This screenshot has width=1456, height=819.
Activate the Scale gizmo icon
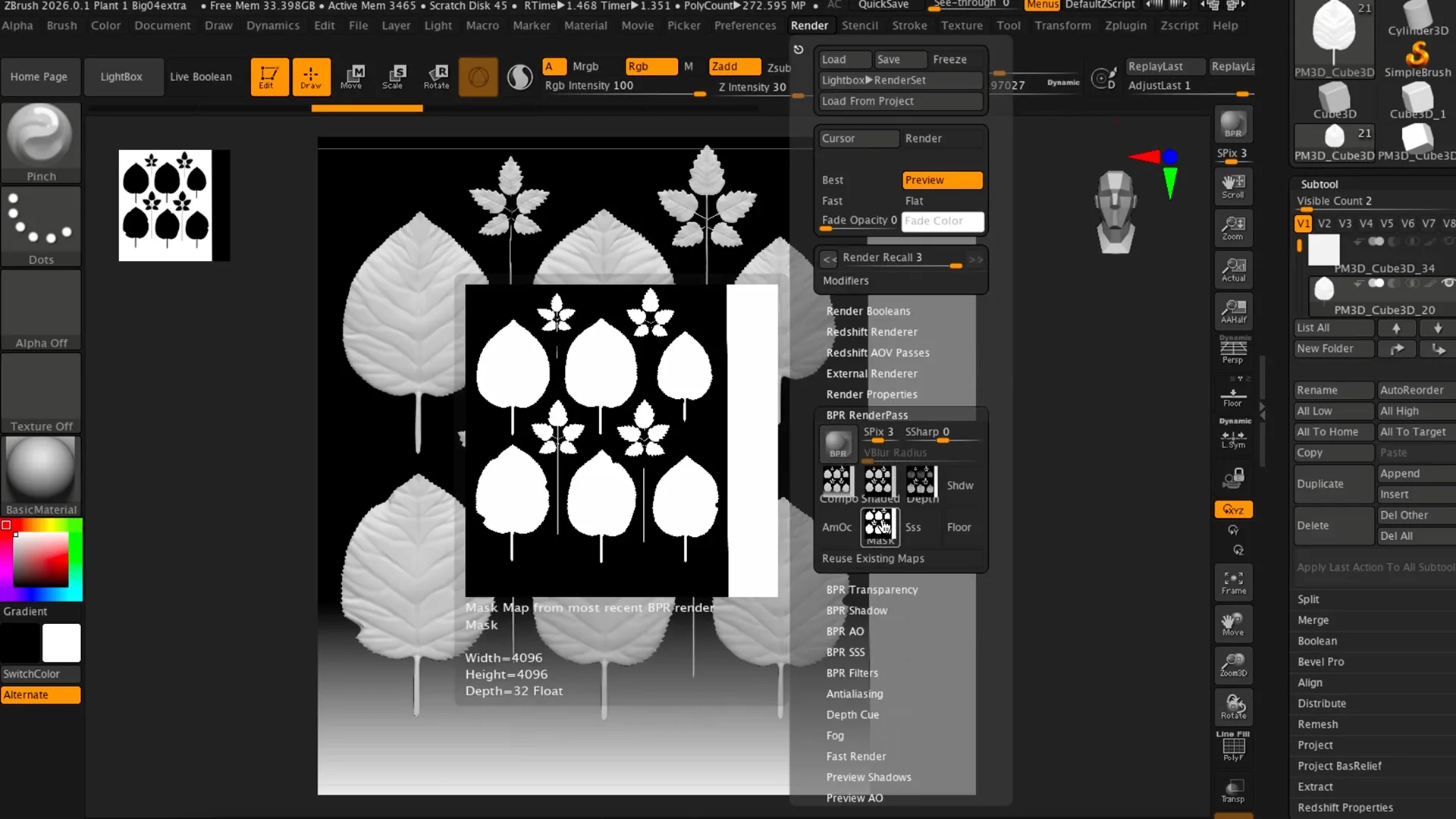[394, 77]
